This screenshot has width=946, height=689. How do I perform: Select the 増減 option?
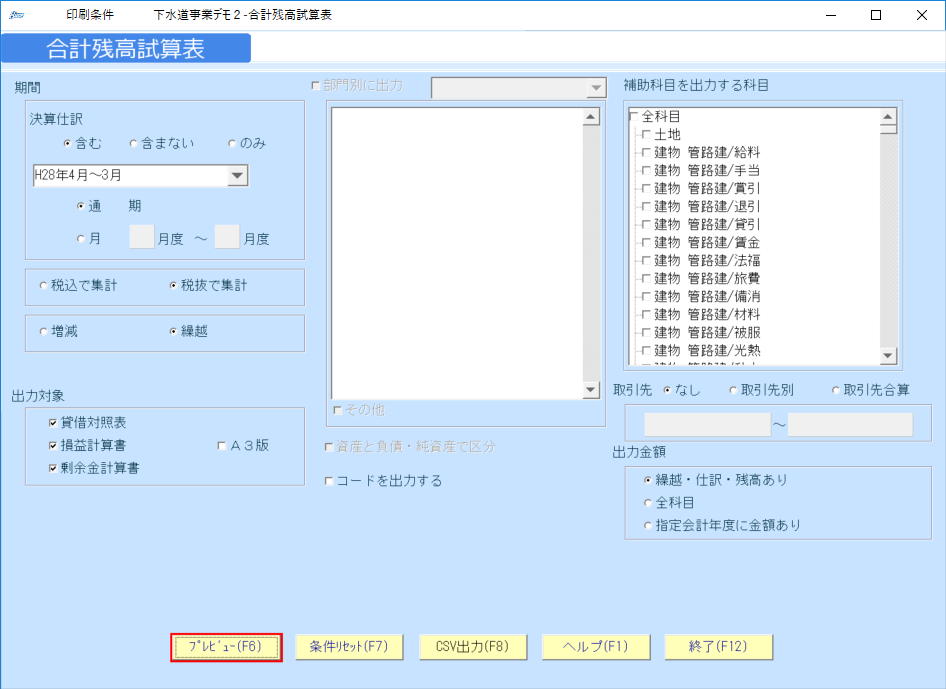[42, 332]
